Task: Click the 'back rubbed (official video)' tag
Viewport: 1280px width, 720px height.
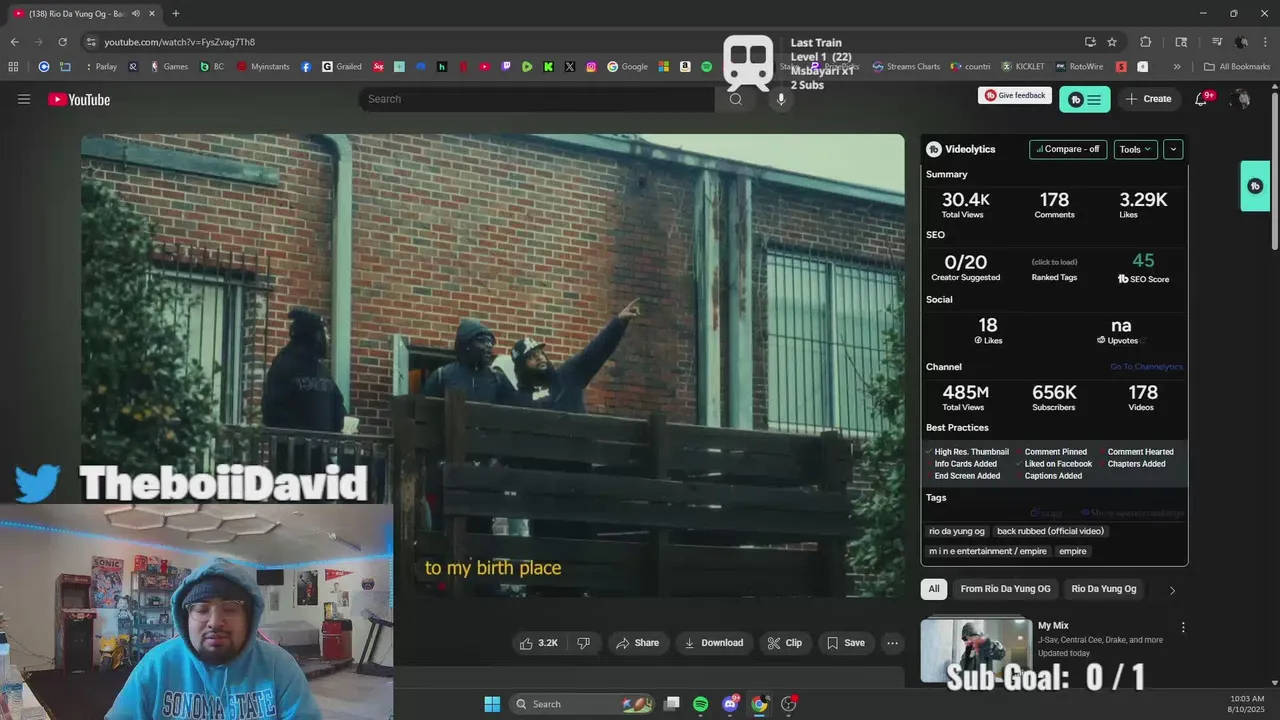Action: 1050,531
